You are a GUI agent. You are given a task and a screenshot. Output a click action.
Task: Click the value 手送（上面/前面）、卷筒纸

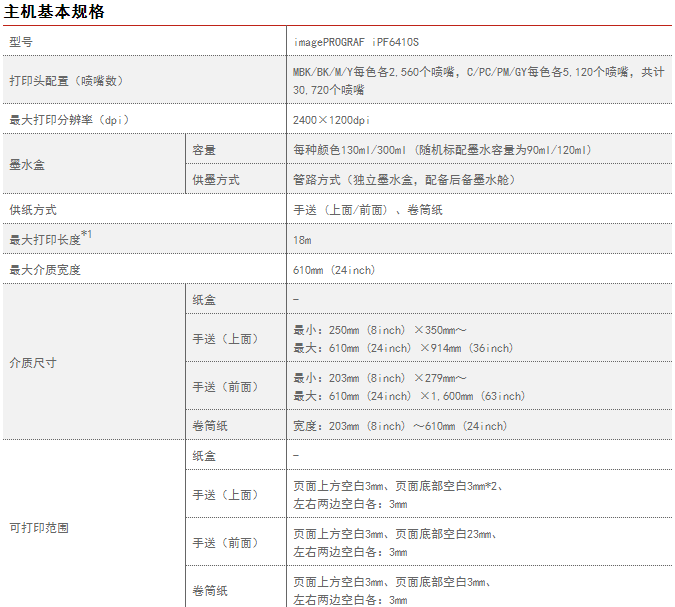368,210
